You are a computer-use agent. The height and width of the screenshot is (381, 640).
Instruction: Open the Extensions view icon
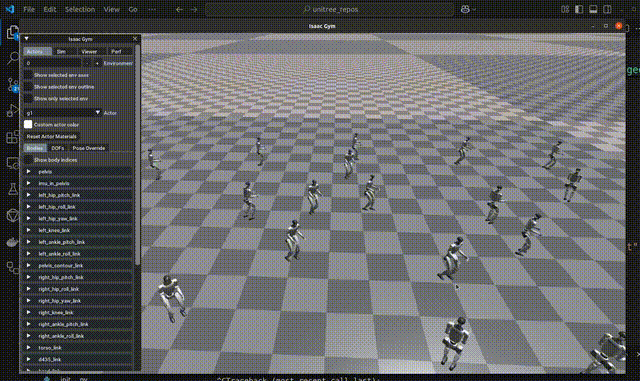(x=12, y=137)
